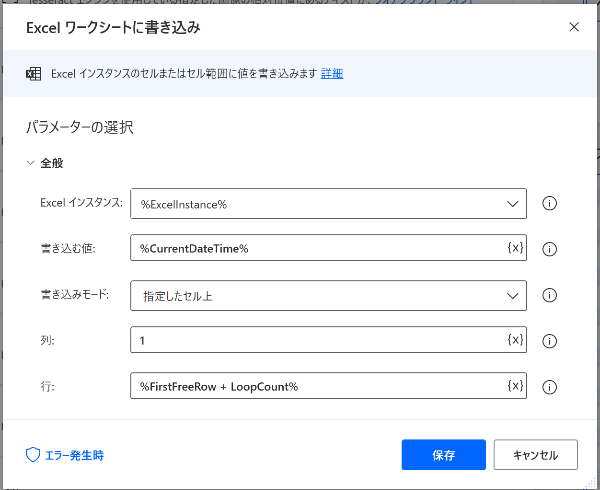Click the 保存 button
Screen dimensions: 600x490
point(443,455)
